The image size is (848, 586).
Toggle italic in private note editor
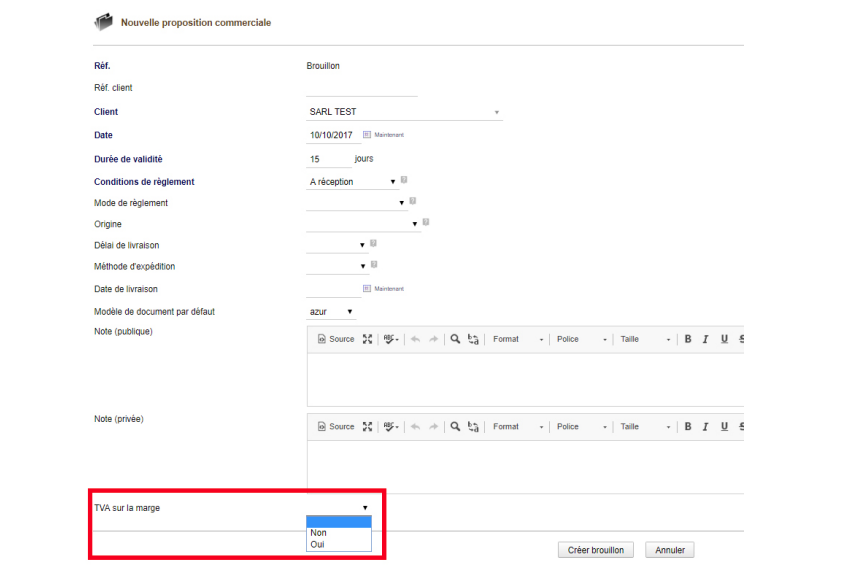point(705,427)
